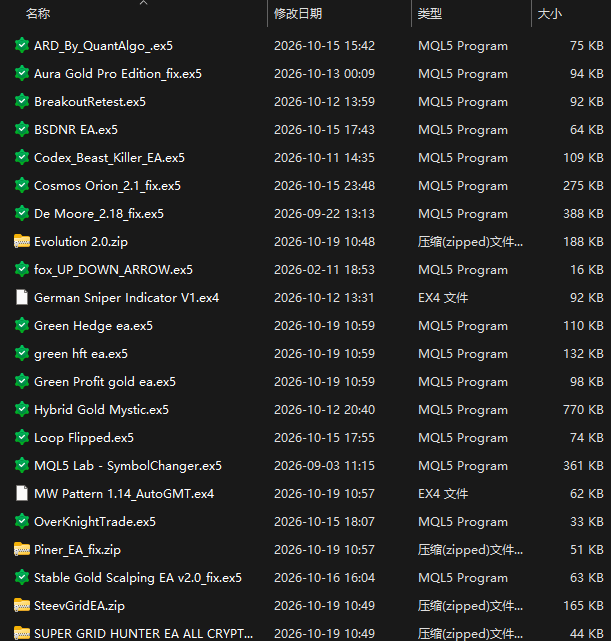The height and width of the screenshot is (641, 611).
Task: Click the ARD_By_QuantAlgo_.ex5 file icon
Action: [x=22, y=45]
